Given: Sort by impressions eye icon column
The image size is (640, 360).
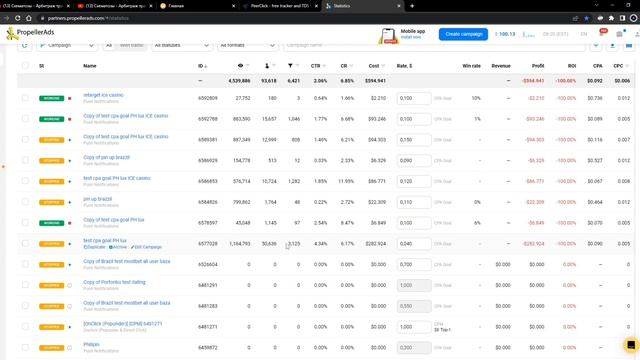Looking at the screenshot, I should (x=240, y=66).
